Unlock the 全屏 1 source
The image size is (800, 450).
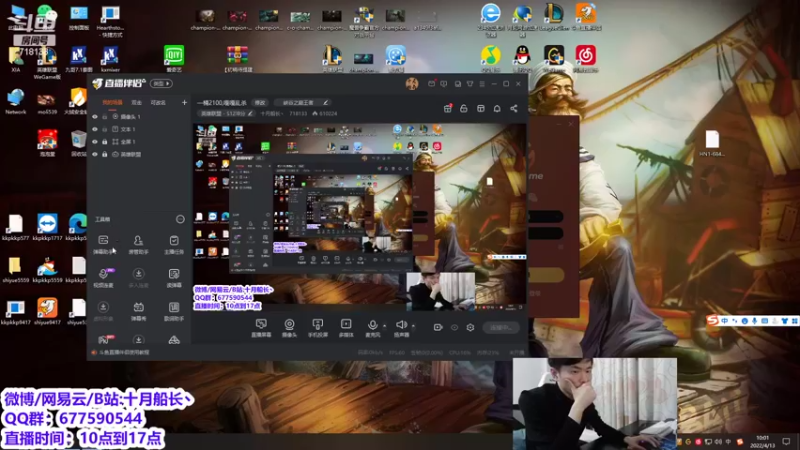(x=105, y=141)
